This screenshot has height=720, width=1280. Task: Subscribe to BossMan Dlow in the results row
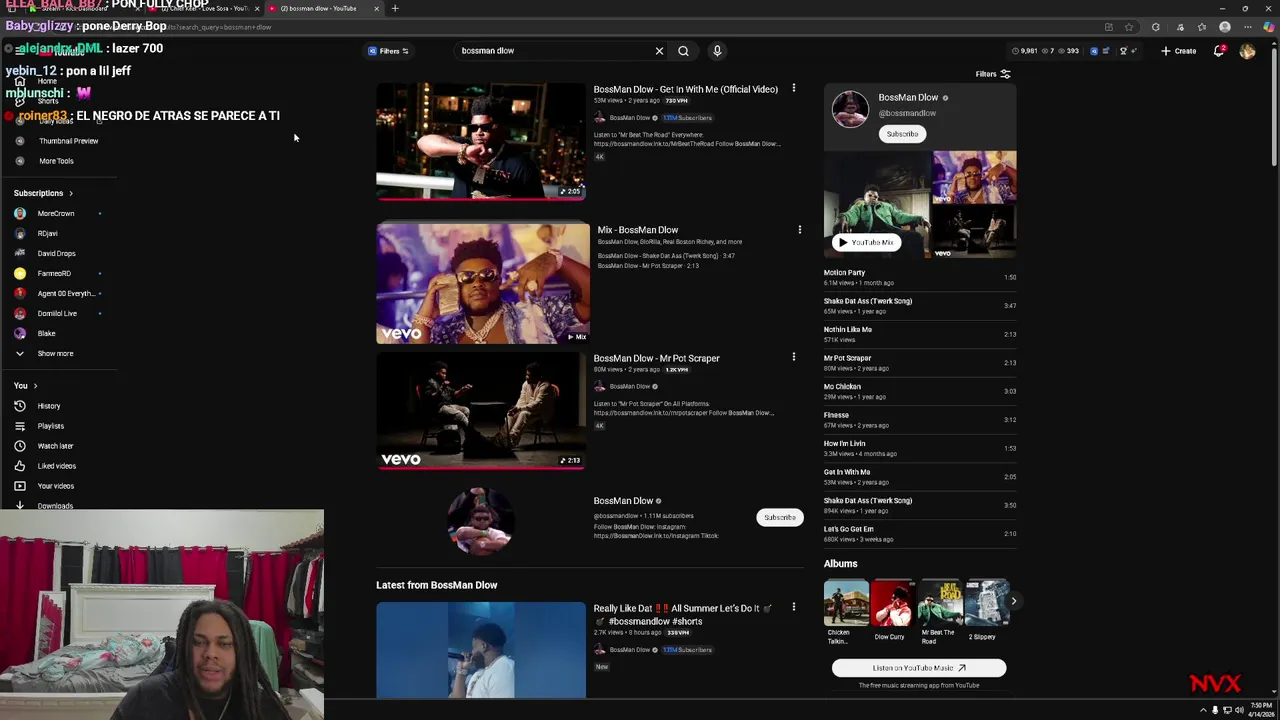pos(780,517)
